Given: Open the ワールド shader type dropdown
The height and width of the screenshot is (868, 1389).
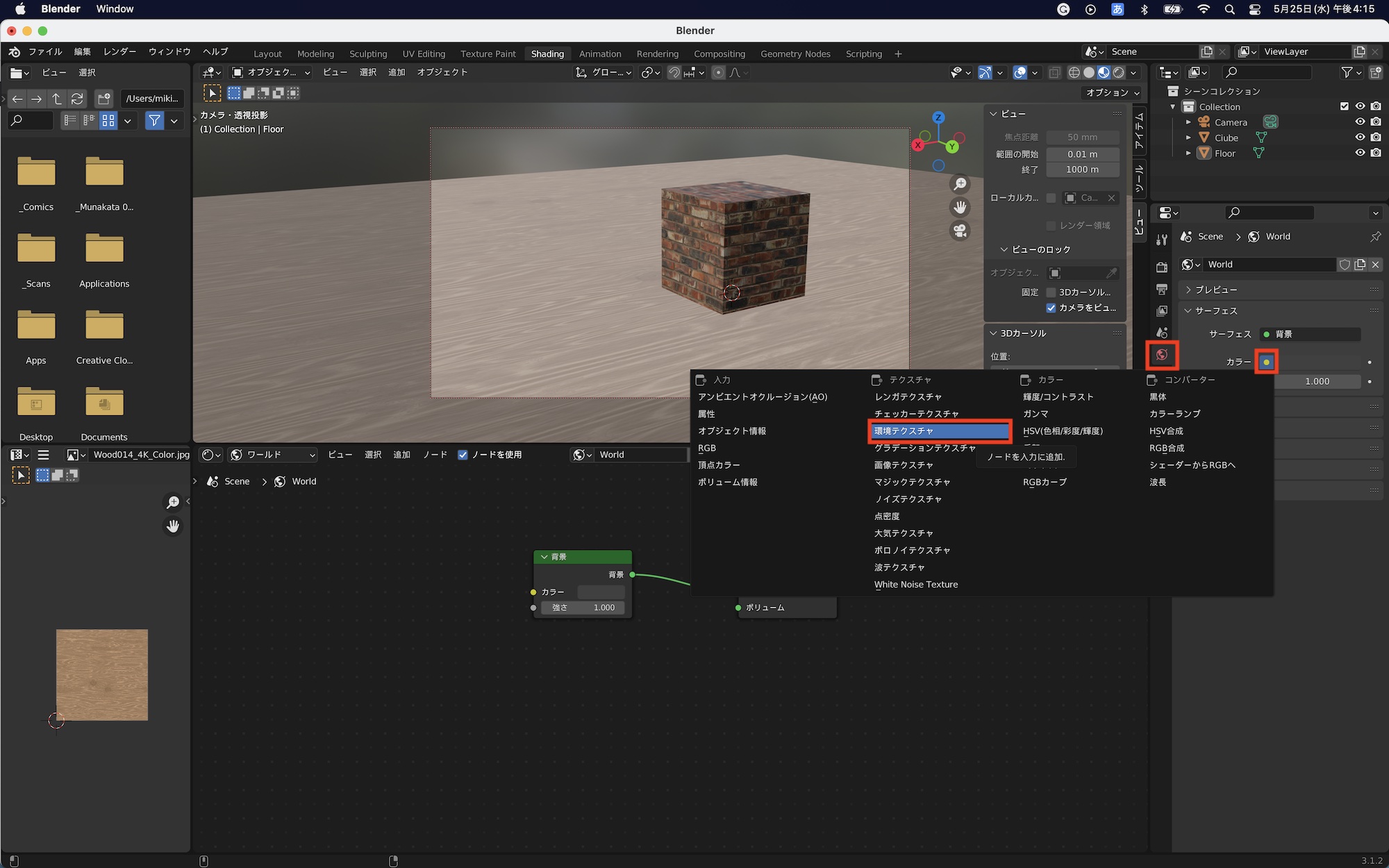Looking at the screenshot, I should coord(272,455).
